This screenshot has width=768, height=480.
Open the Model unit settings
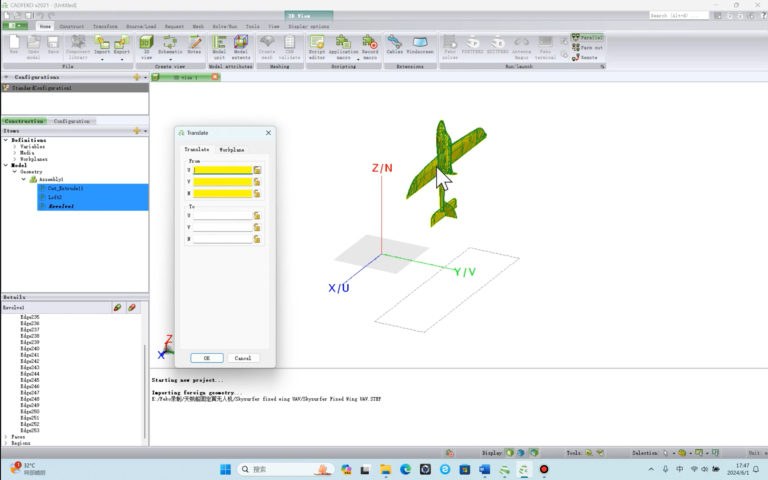(x=219, y=47)
